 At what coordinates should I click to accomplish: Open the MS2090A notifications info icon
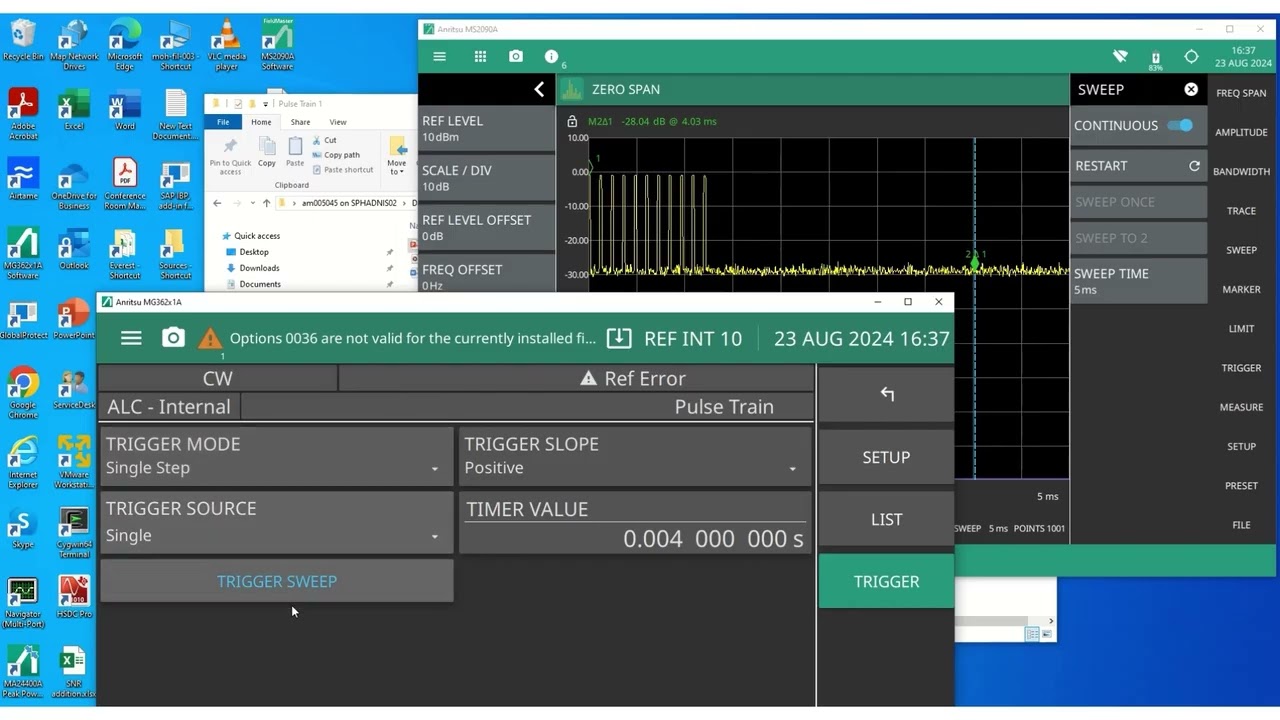point(551,57)
